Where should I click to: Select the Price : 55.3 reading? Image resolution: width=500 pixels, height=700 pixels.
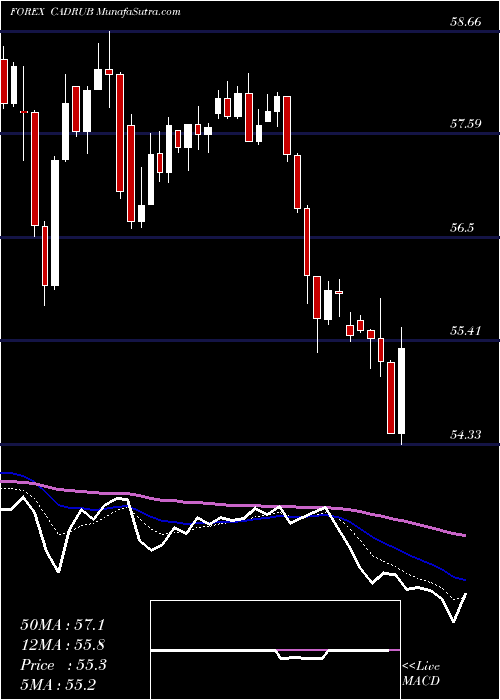pos(63,665)
